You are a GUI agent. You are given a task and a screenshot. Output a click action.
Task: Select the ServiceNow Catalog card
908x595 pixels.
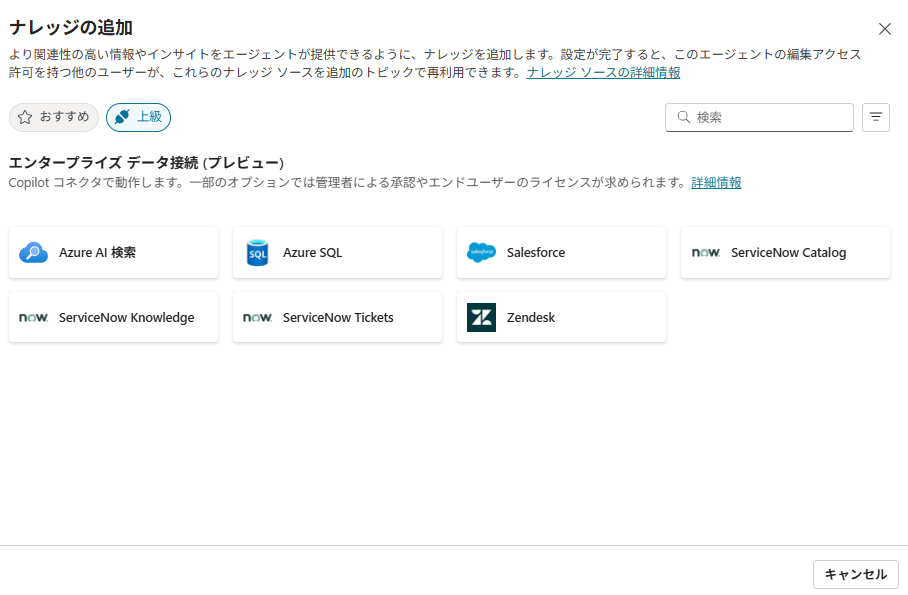point(785,253)
